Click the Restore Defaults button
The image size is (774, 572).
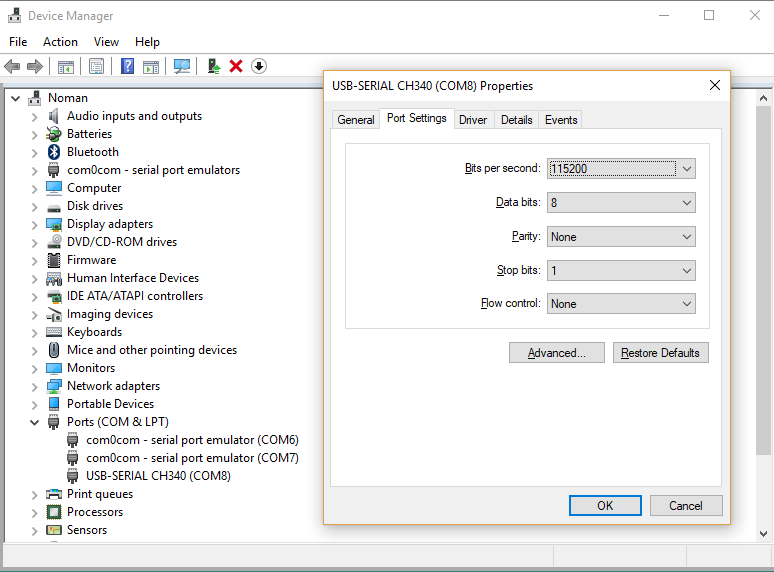pos(660,353)
